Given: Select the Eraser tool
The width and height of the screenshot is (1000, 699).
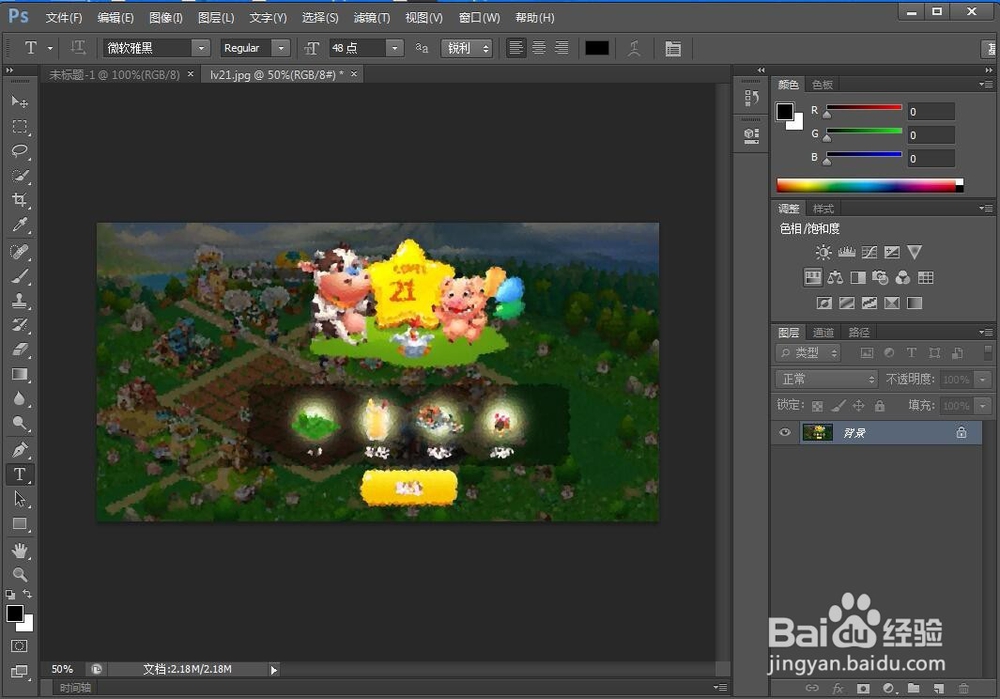Looking at the screenshot, I should tap(20, 350).
